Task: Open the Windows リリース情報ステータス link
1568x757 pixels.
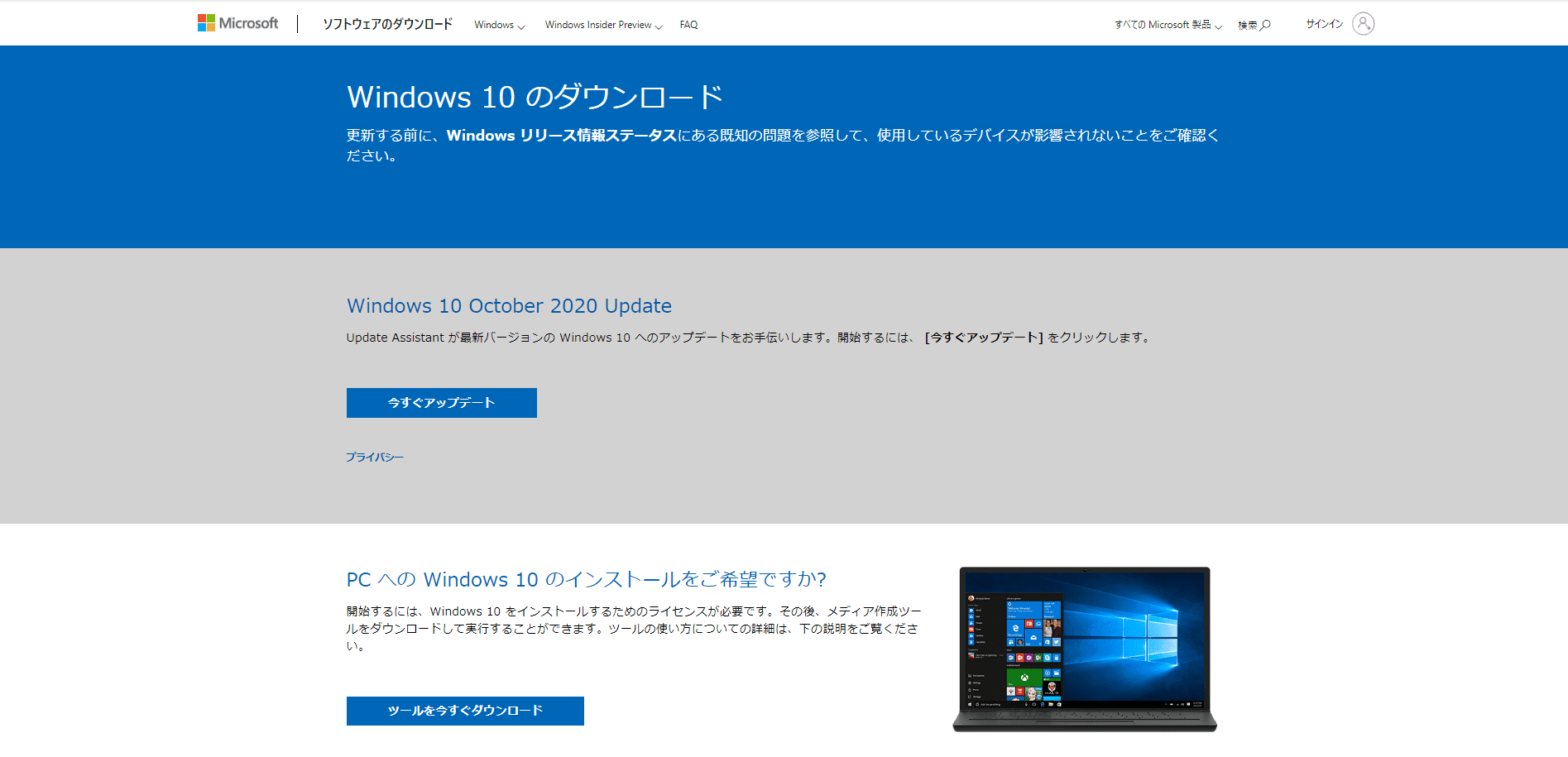Action: [x=561, y=136]
